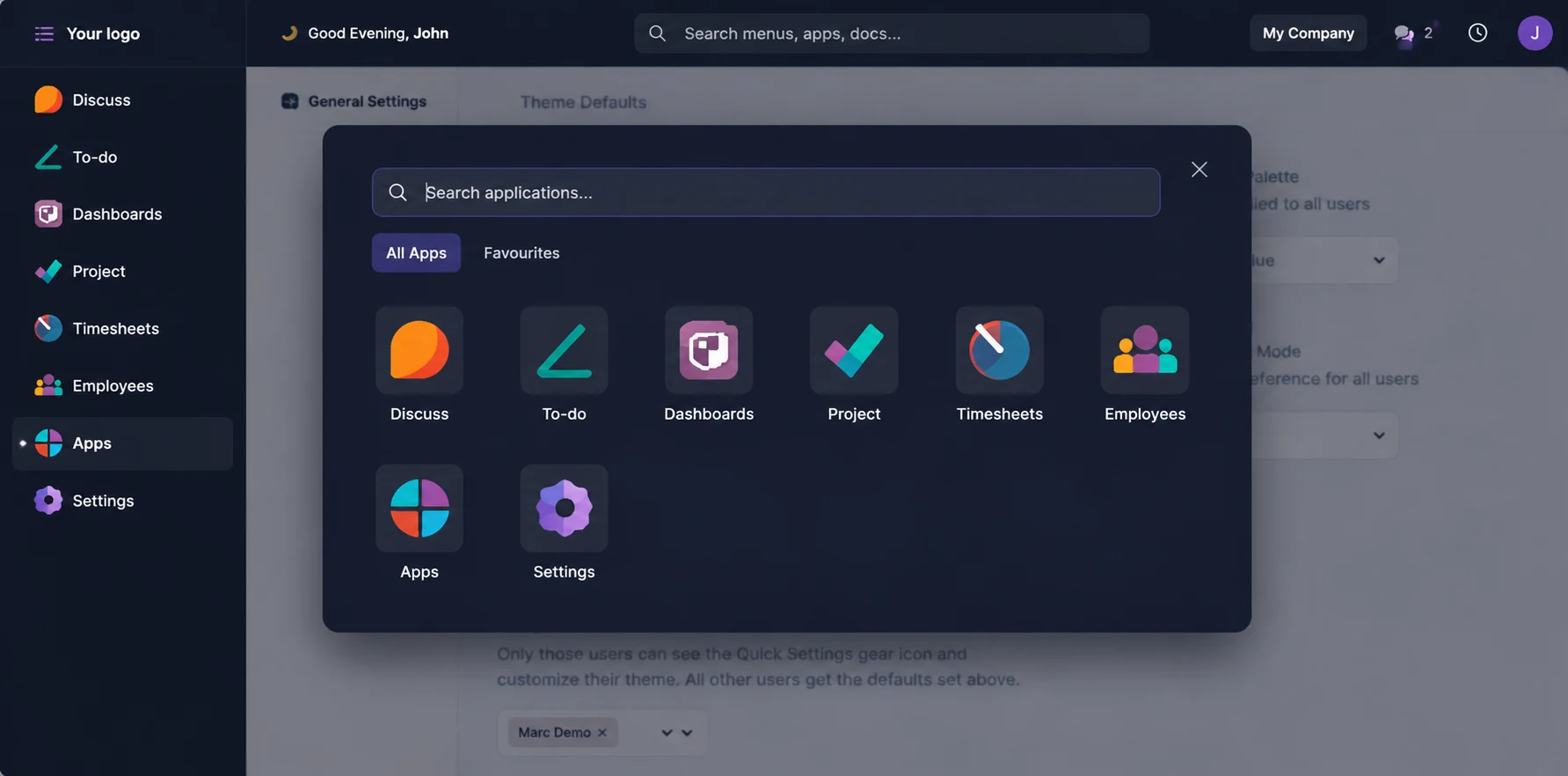Go to To-do in the sidebar
The image size is (1568, 776).
coord(122,157)
